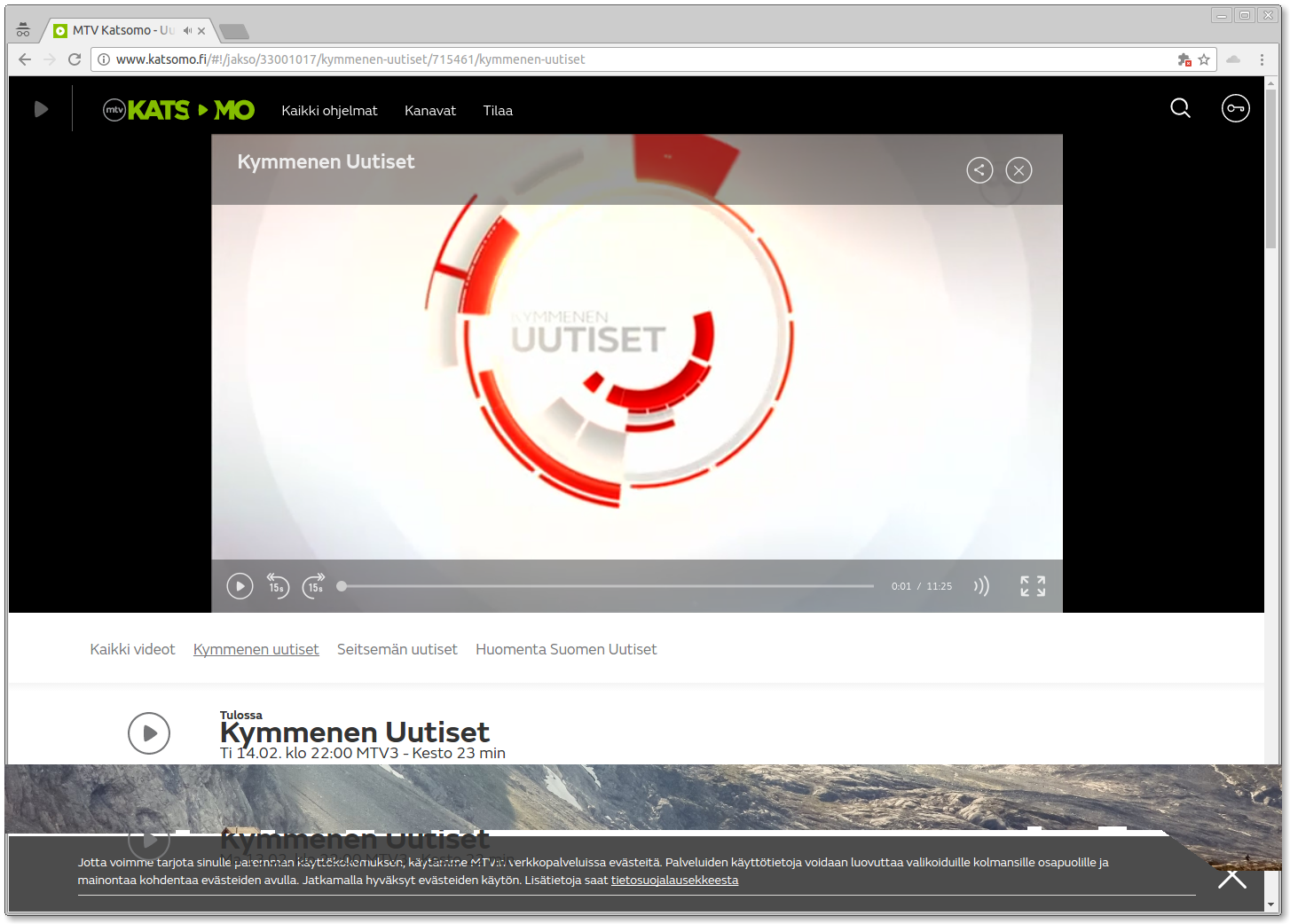The width and height of the screenshot is (1290, 924).
Task: Open the Kanavat menu
Action: point(430,111)
